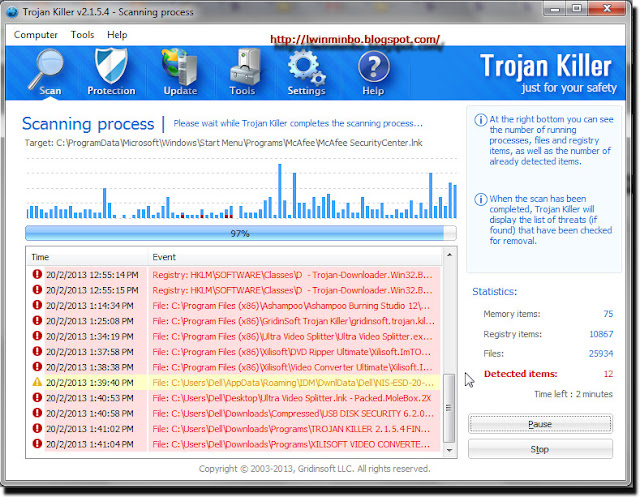Image resolution: width=640 pixels, height=497 pixels.
Task: Open the Help menu in menu bar
Action: [117, 35]
